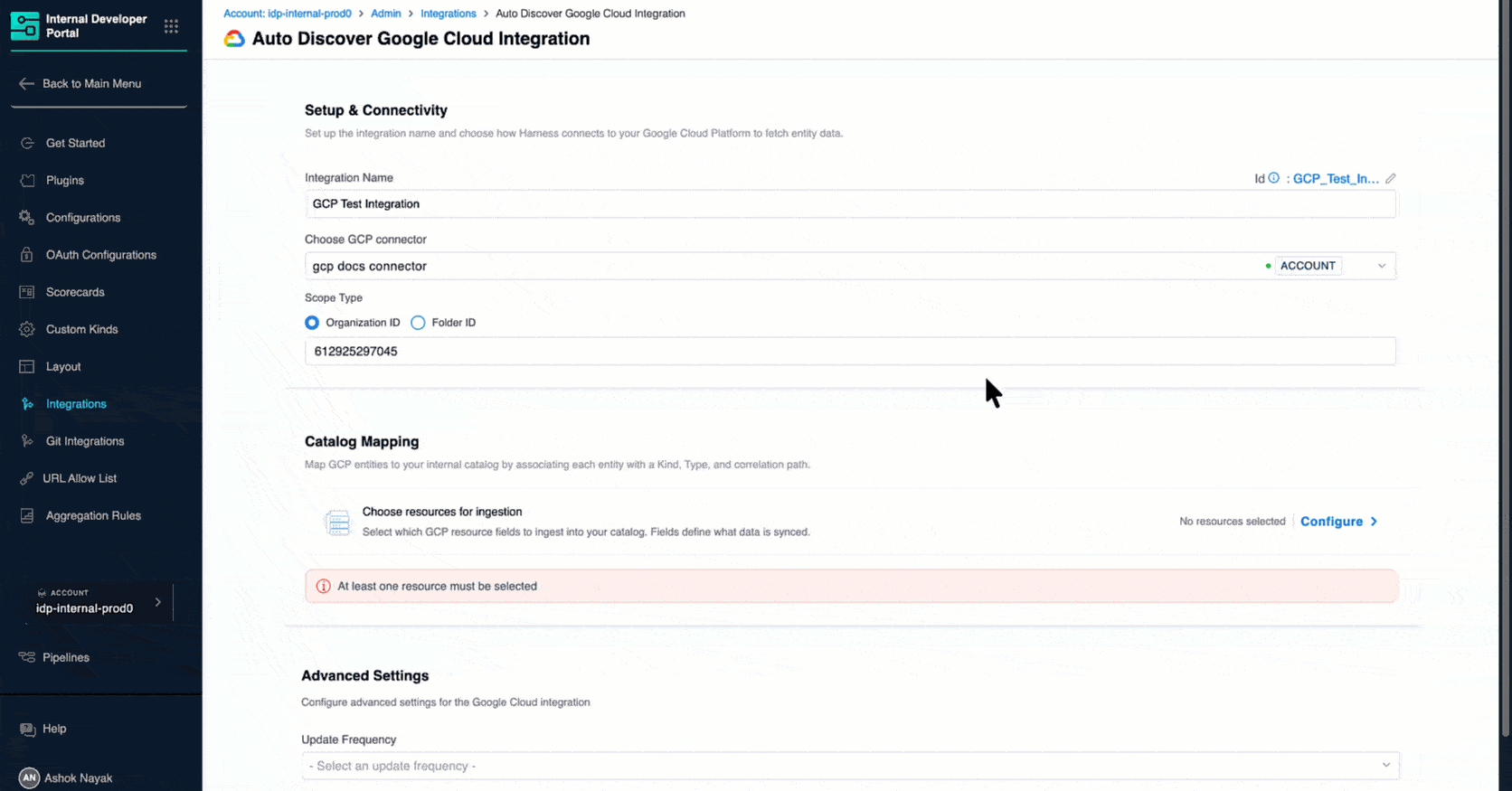This screenshot has width=1512, height=791.
Task: Click the Configure link
Action: tap(1331, 522)
